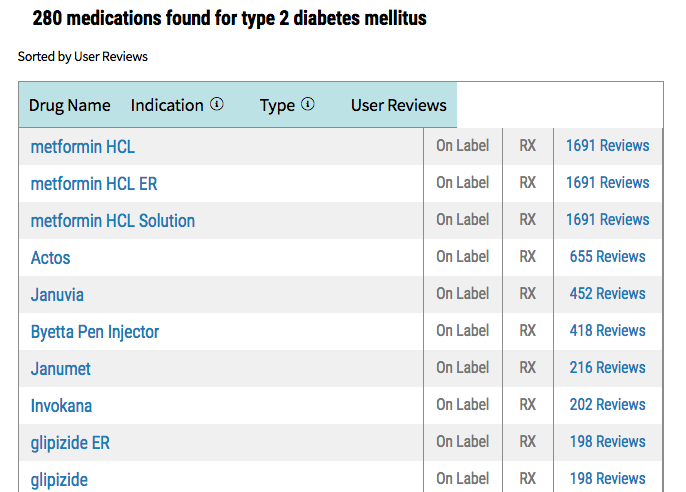The height and width of the screenshot is (492, 686).
Task: Click RX in the Janumet row
Action: click(528, 367)
